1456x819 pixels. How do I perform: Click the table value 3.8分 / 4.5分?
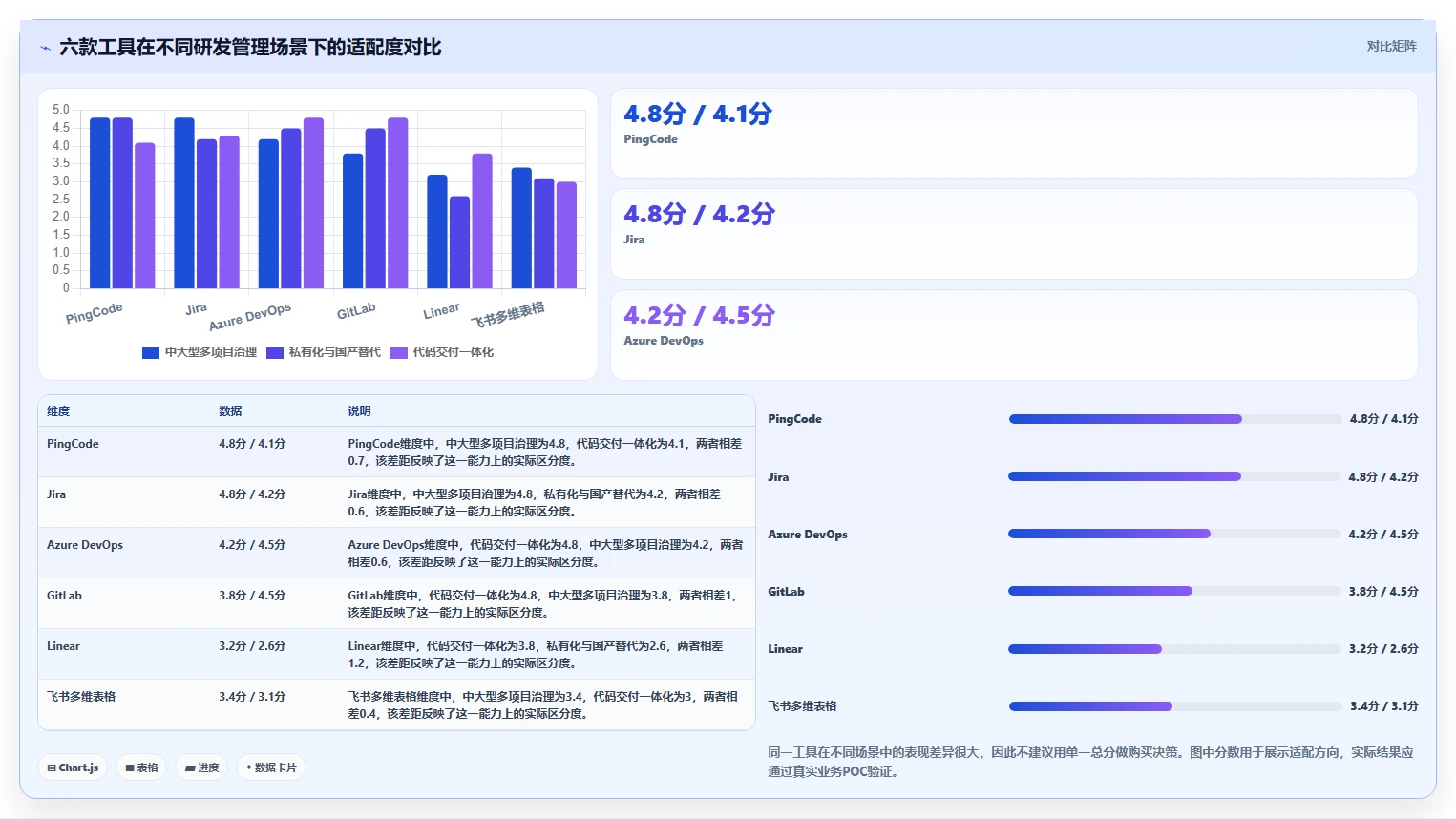click(x=252, y=596)
